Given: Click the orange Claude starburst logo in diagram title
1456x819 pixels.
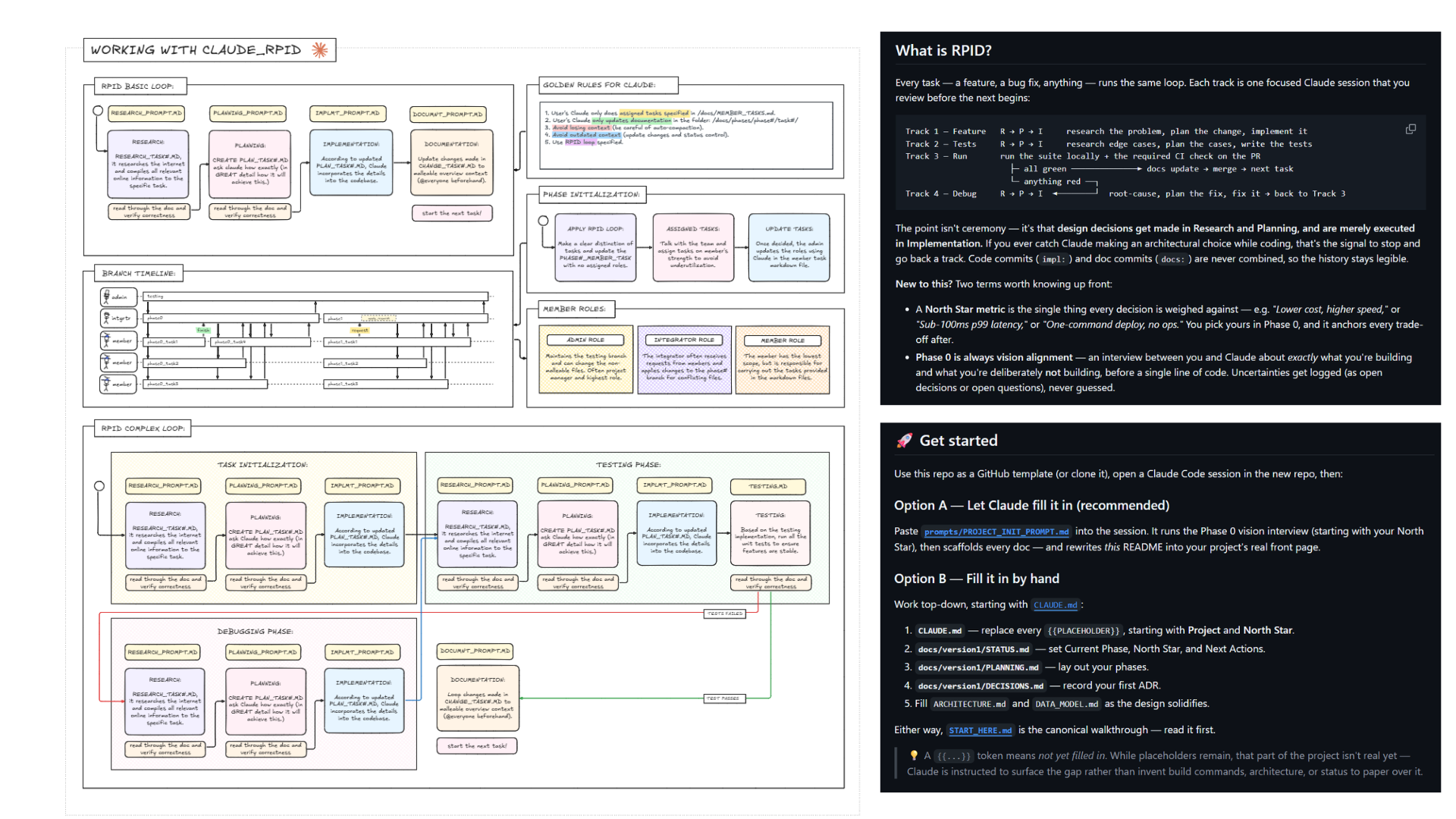Looking at the screenshot, I should tap(320, 50).
